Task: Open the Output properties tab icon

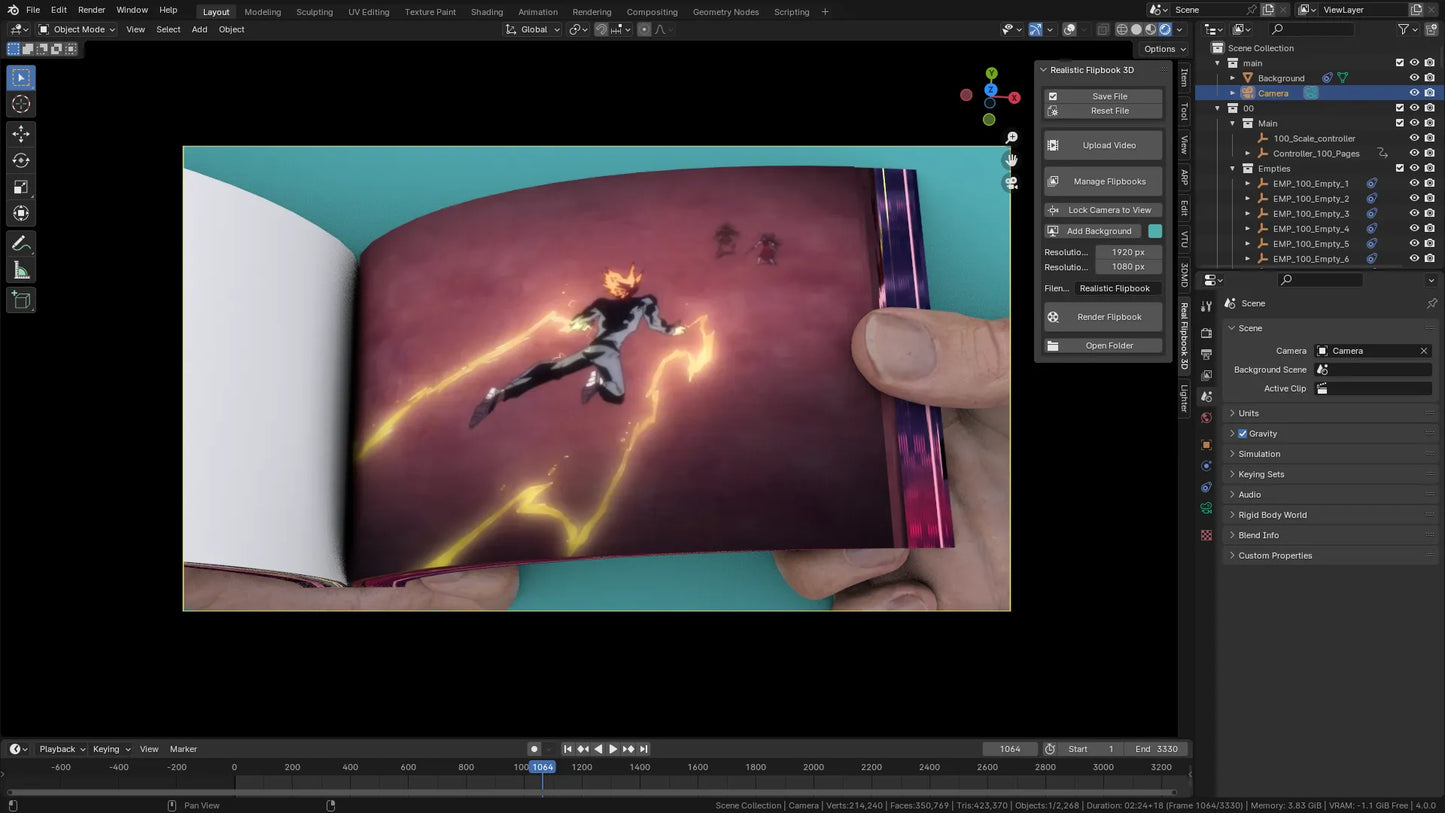Action: 1207,354
